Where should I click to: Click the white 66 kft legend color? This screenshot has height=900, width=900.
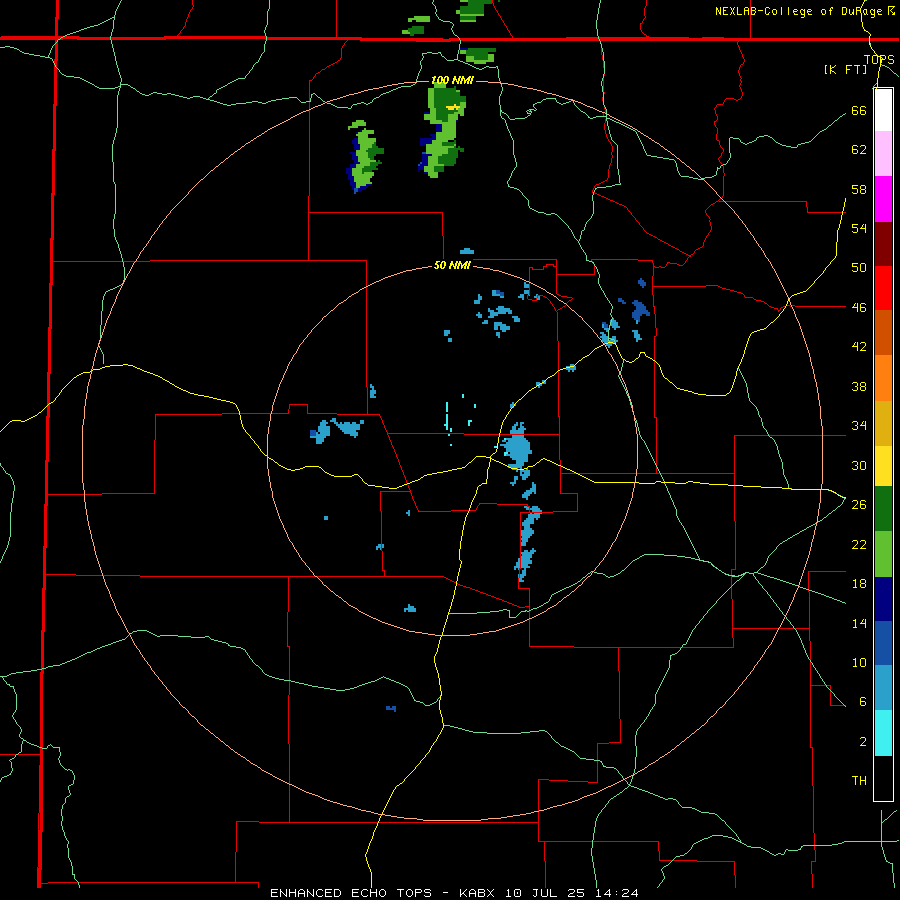pos(883,110)
